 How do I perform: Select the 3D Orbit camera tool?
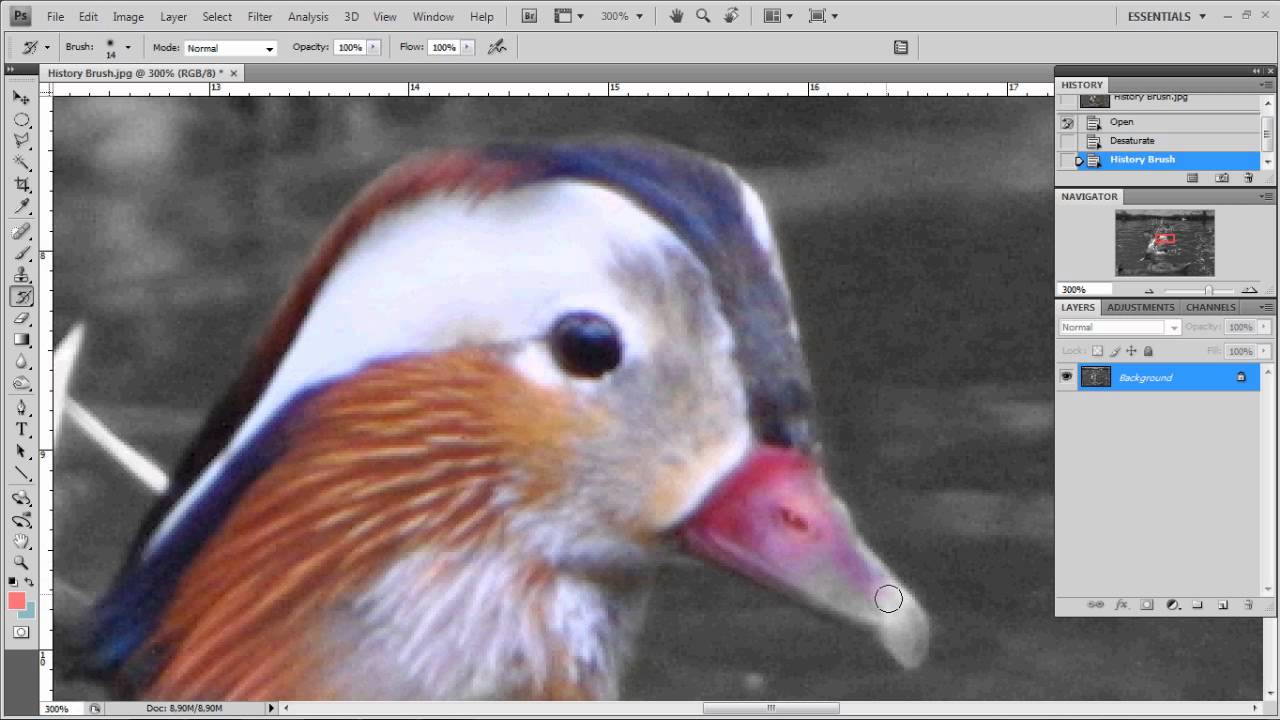point(21,520)
